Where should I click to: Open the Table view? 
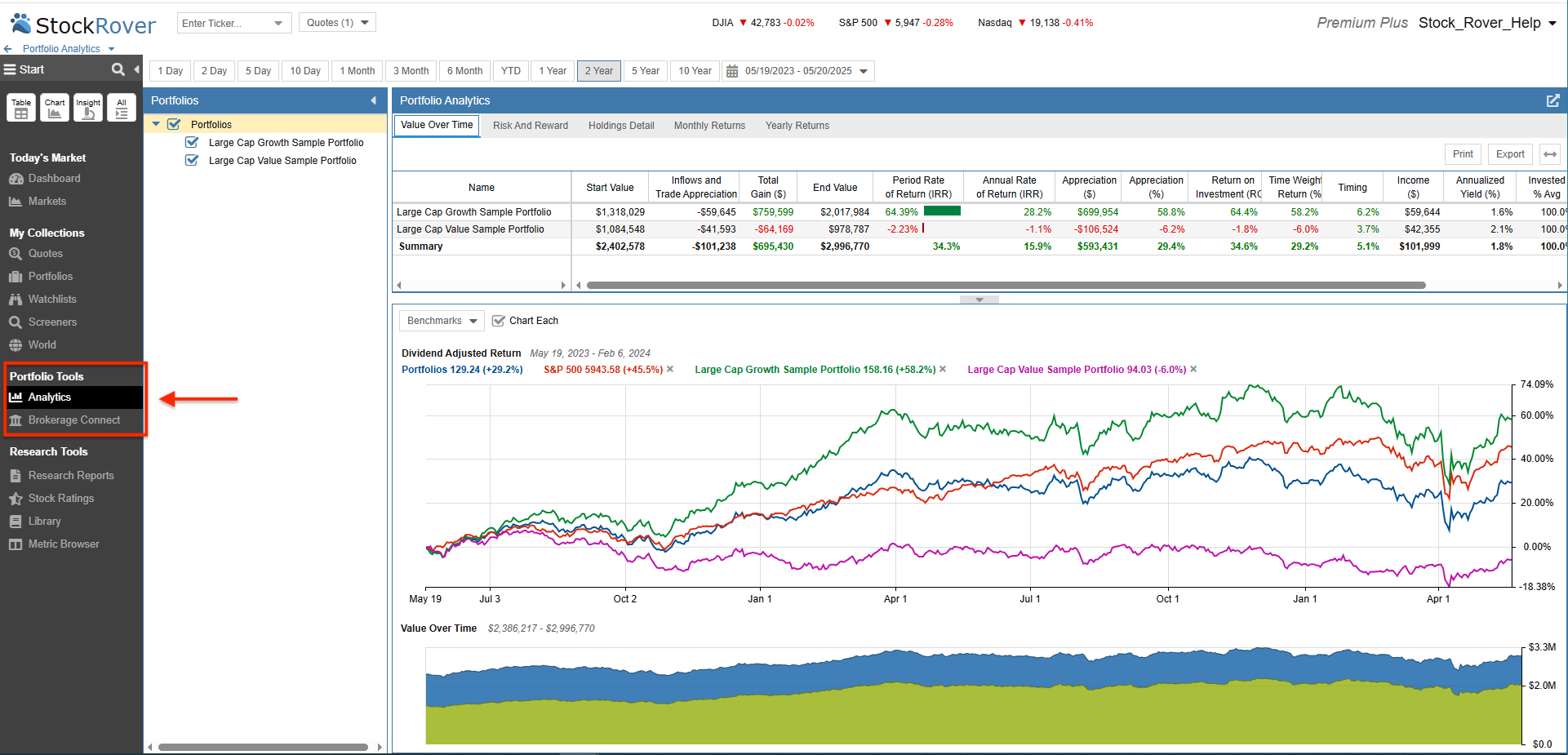(20, 107)
